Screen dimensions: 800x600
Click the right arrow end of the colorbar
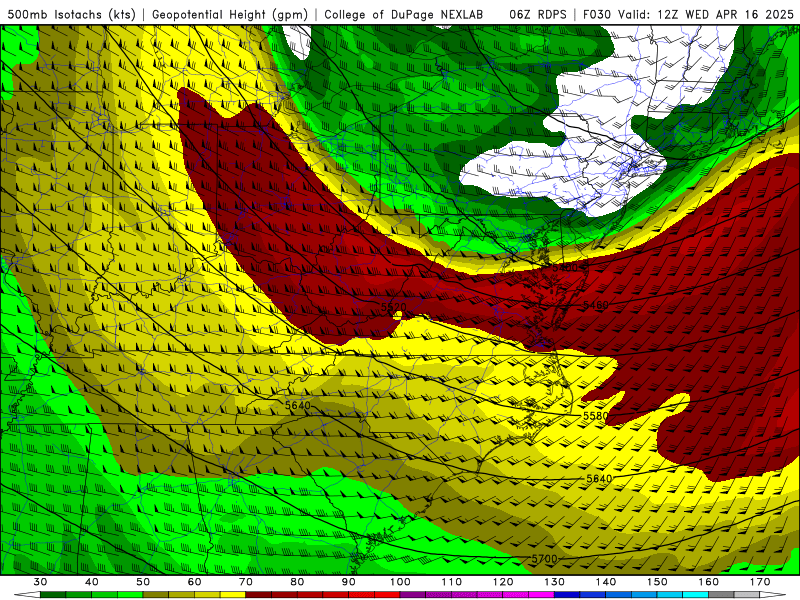[x=772, y=595]
